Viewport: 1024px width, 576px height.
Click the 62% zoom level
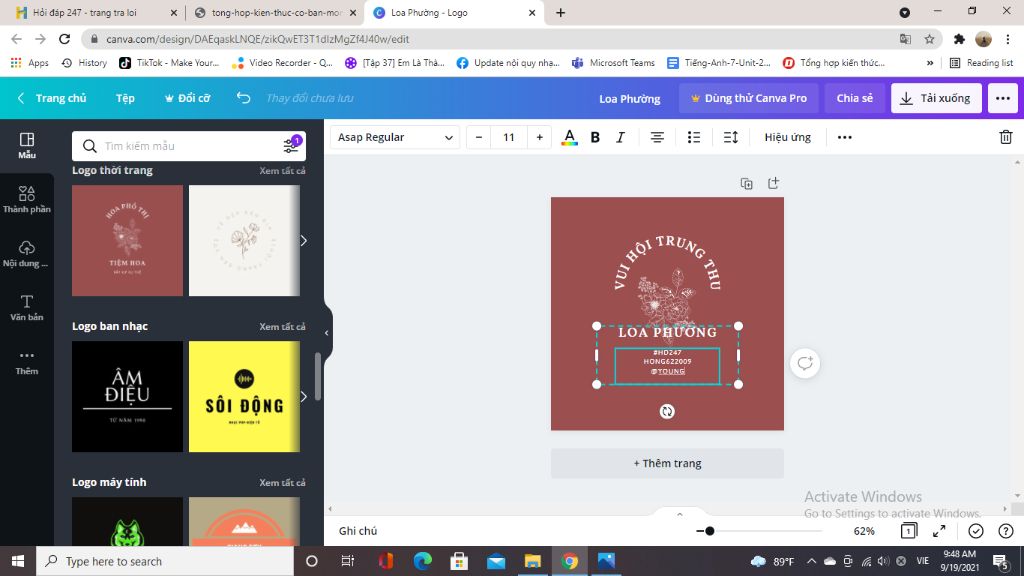(864, 531)
